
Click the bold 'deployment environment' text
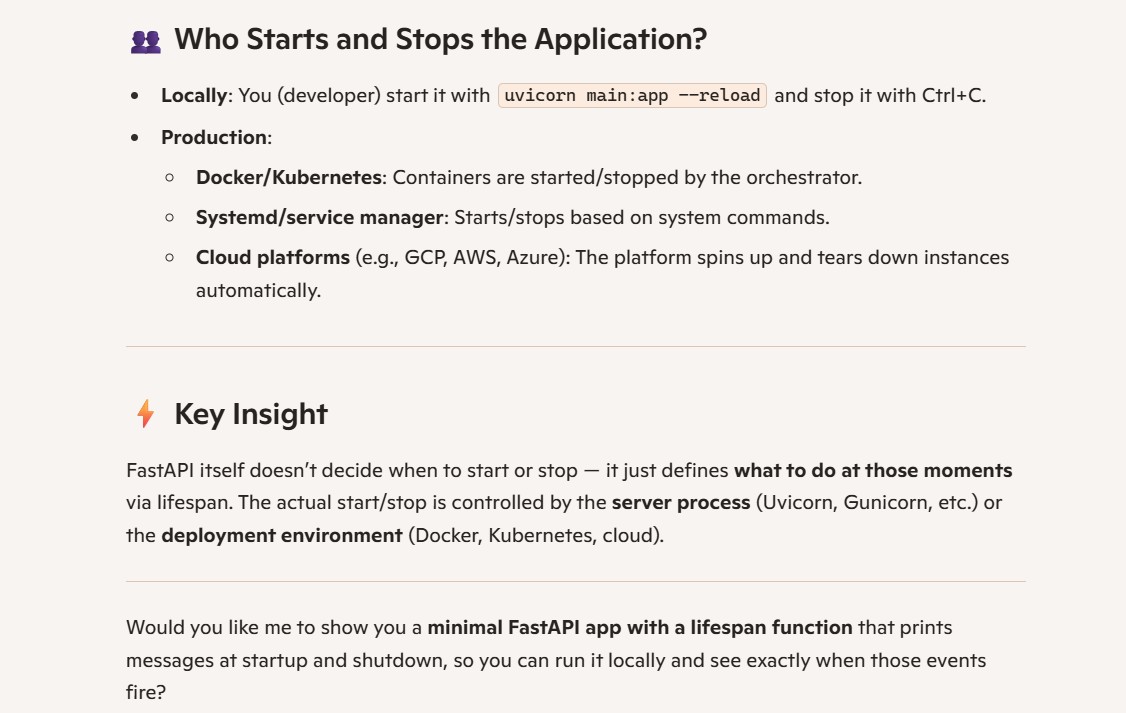[x=282, y=536]
